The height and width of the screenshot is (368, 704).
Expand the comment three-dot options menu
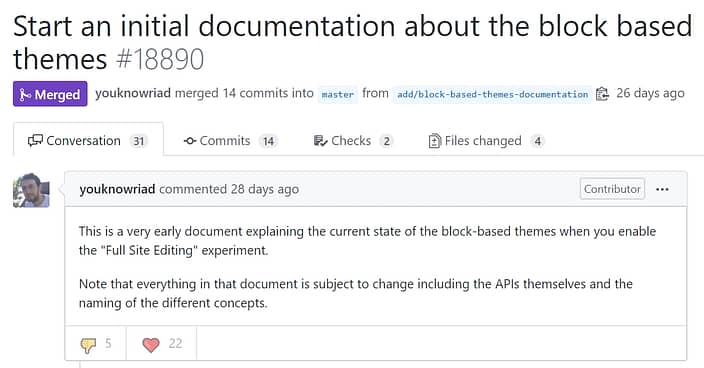point(662,189)
